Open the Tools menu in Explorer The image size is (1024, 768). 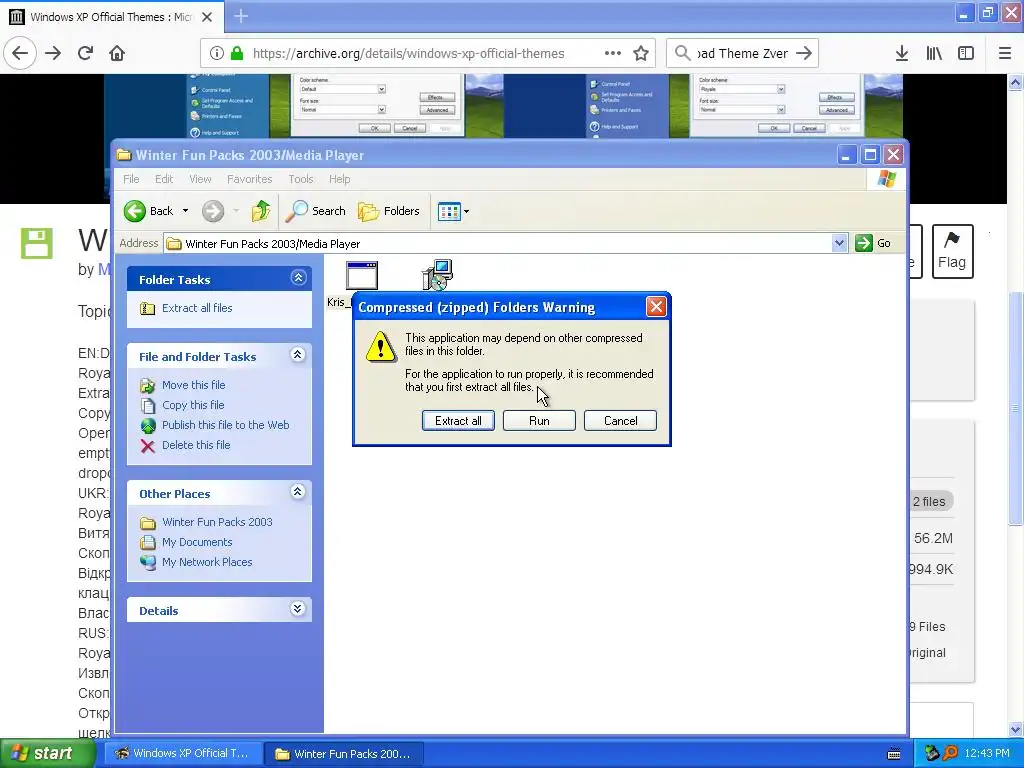[301, 179]
